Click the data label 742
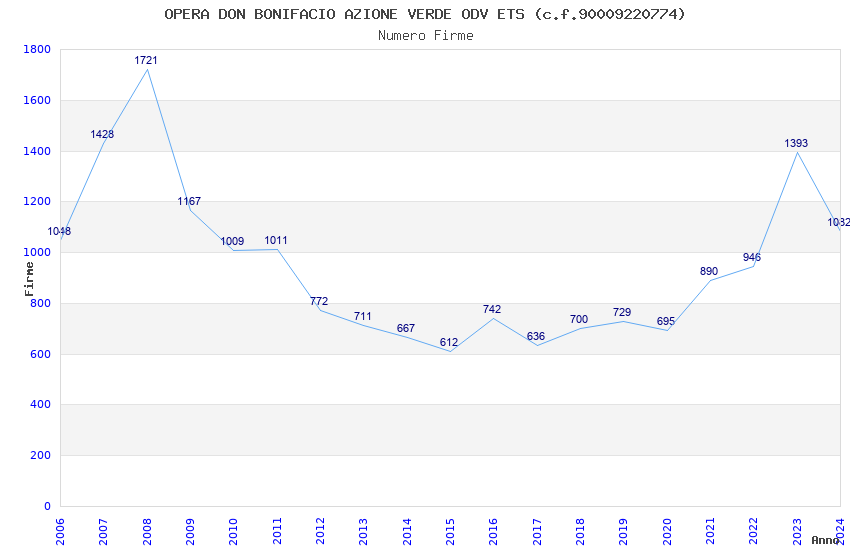Screen dimensions: 850x550 pos(492,309)
